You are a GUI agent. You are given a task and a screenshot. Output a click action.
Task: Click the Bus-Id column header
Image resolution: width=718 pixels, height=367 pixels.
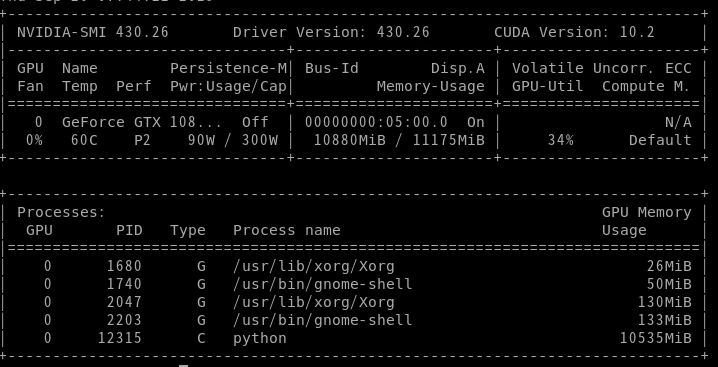pyautogui.click(x=332, y=68)
